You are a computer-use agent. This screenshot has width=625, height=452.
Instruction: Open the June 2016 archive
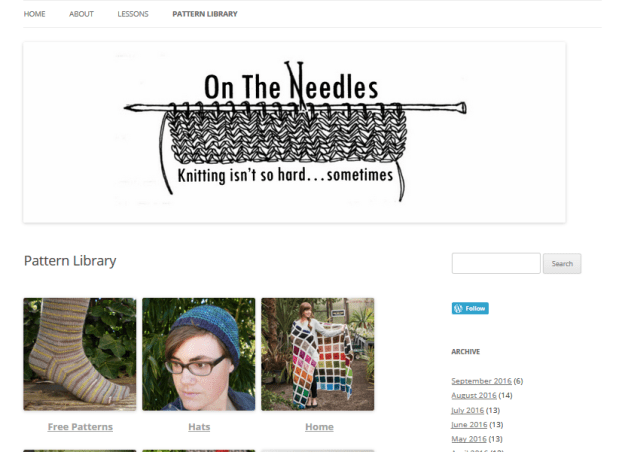click(469, 424)
